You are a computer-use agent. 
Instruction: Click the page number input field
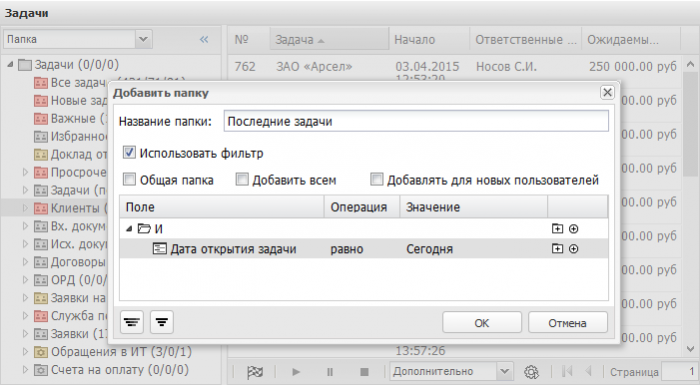(x=680, y=372)
